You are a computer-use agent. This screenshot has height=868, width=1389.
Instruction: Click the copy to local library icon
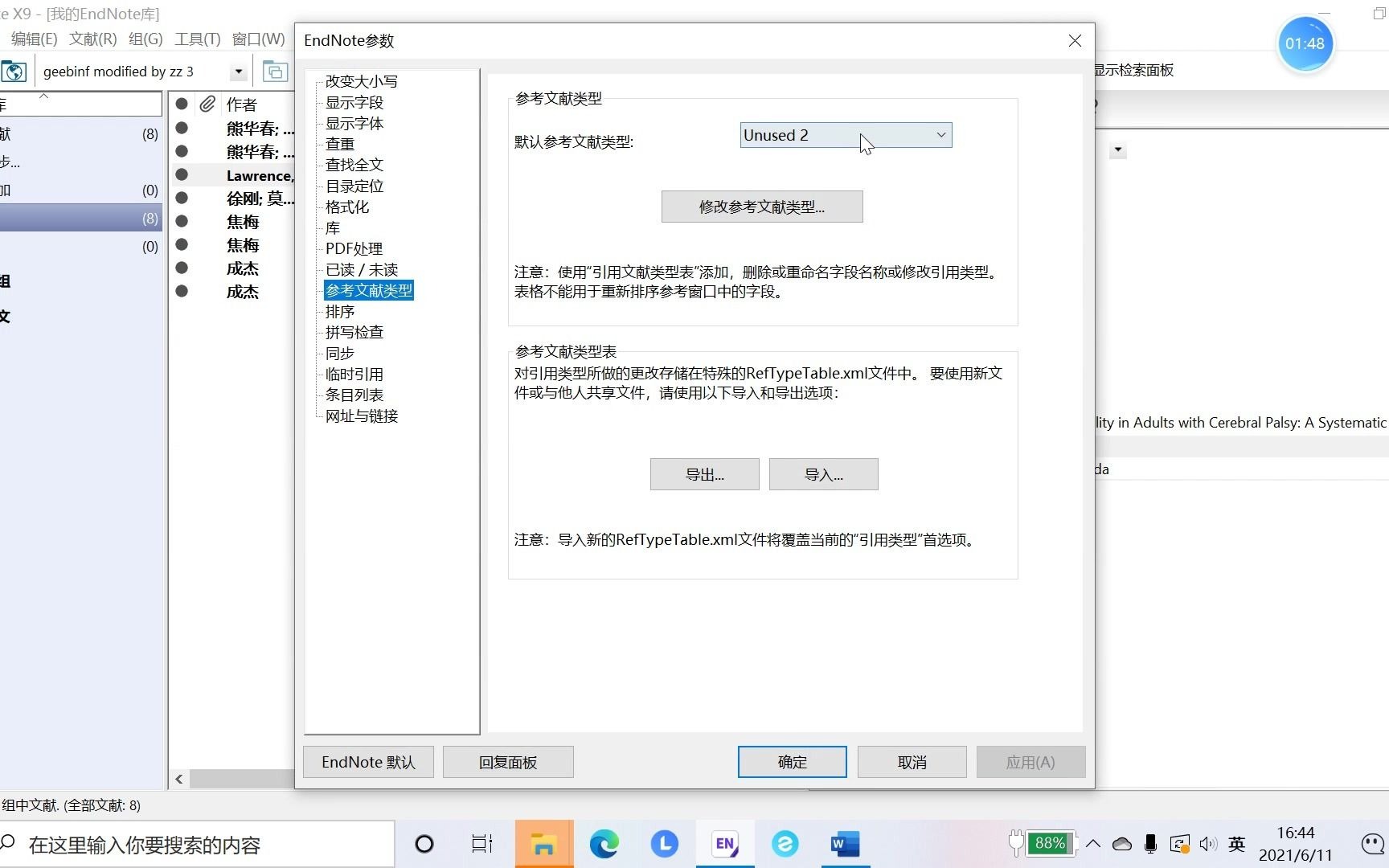click(275, 72)
